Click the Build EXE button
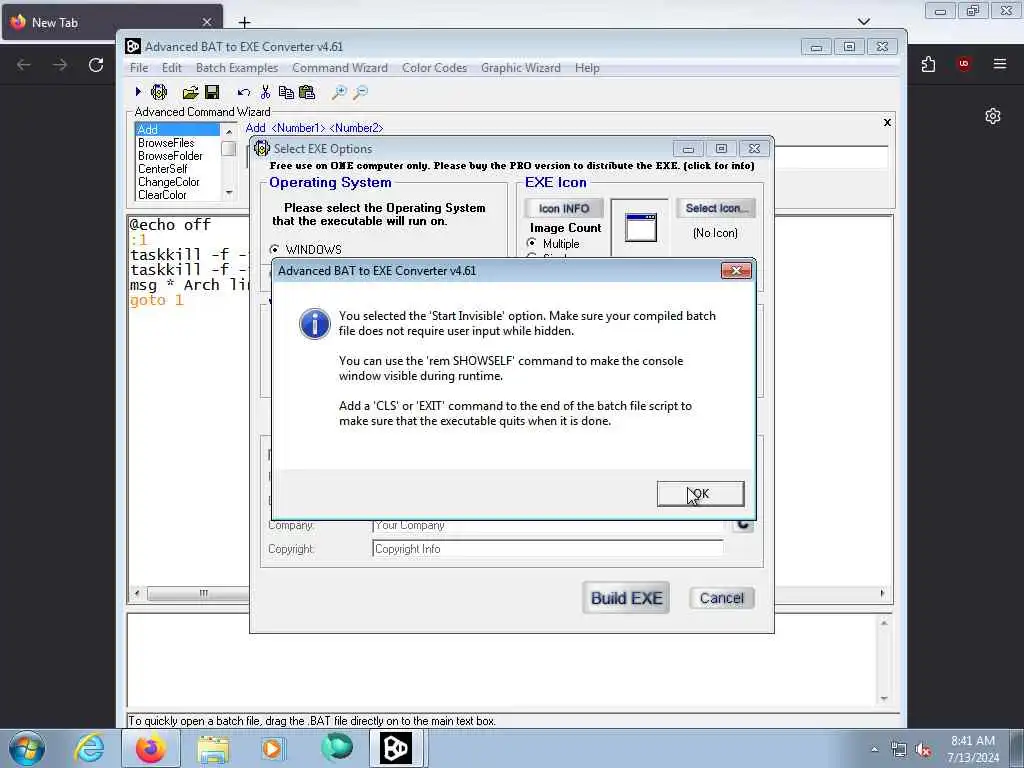The height and width of the screenshot is (768, 1024). pos(626,598)
